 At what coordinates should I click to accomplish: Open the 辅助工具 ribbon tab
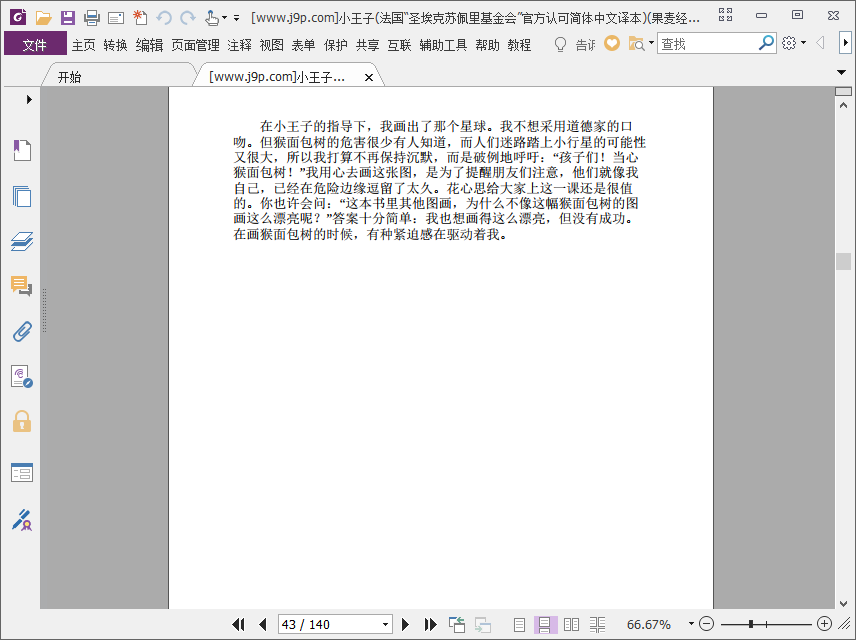coord(443,45)
